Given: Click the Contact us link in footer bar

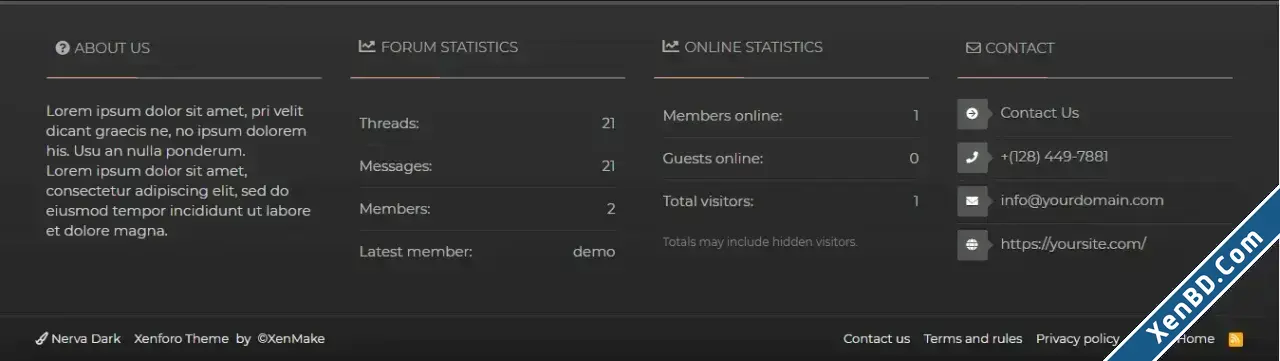Looking at the screenshot, I should tap(877, 339).
